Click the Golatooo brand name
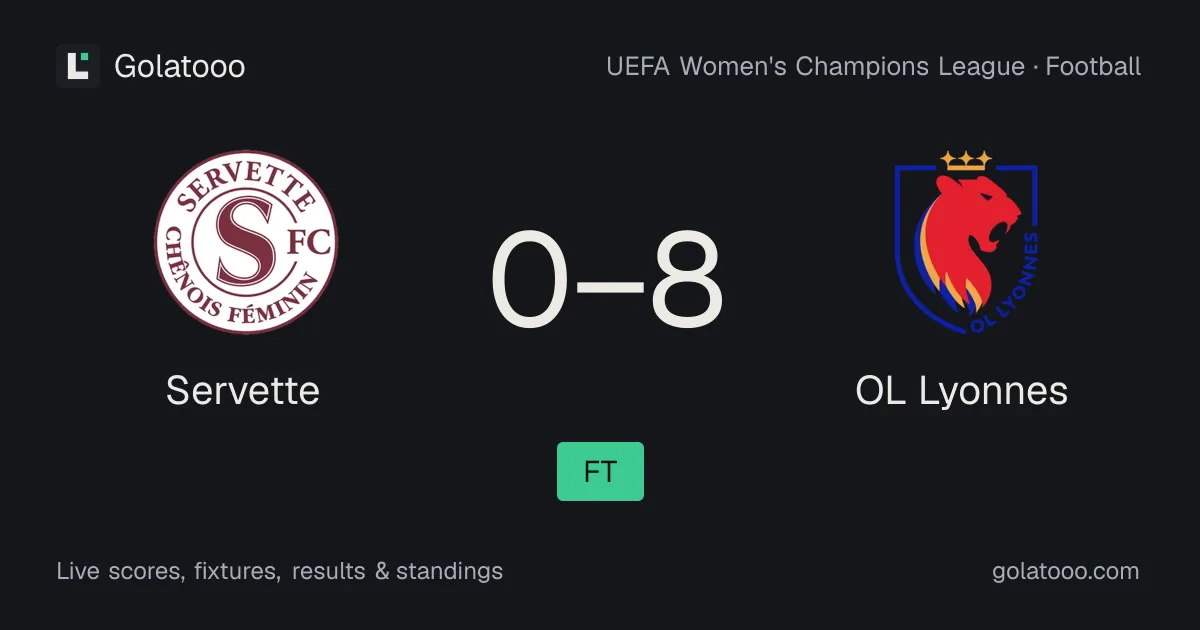Viewport: 1200px width, 630px height. [180, 66]
